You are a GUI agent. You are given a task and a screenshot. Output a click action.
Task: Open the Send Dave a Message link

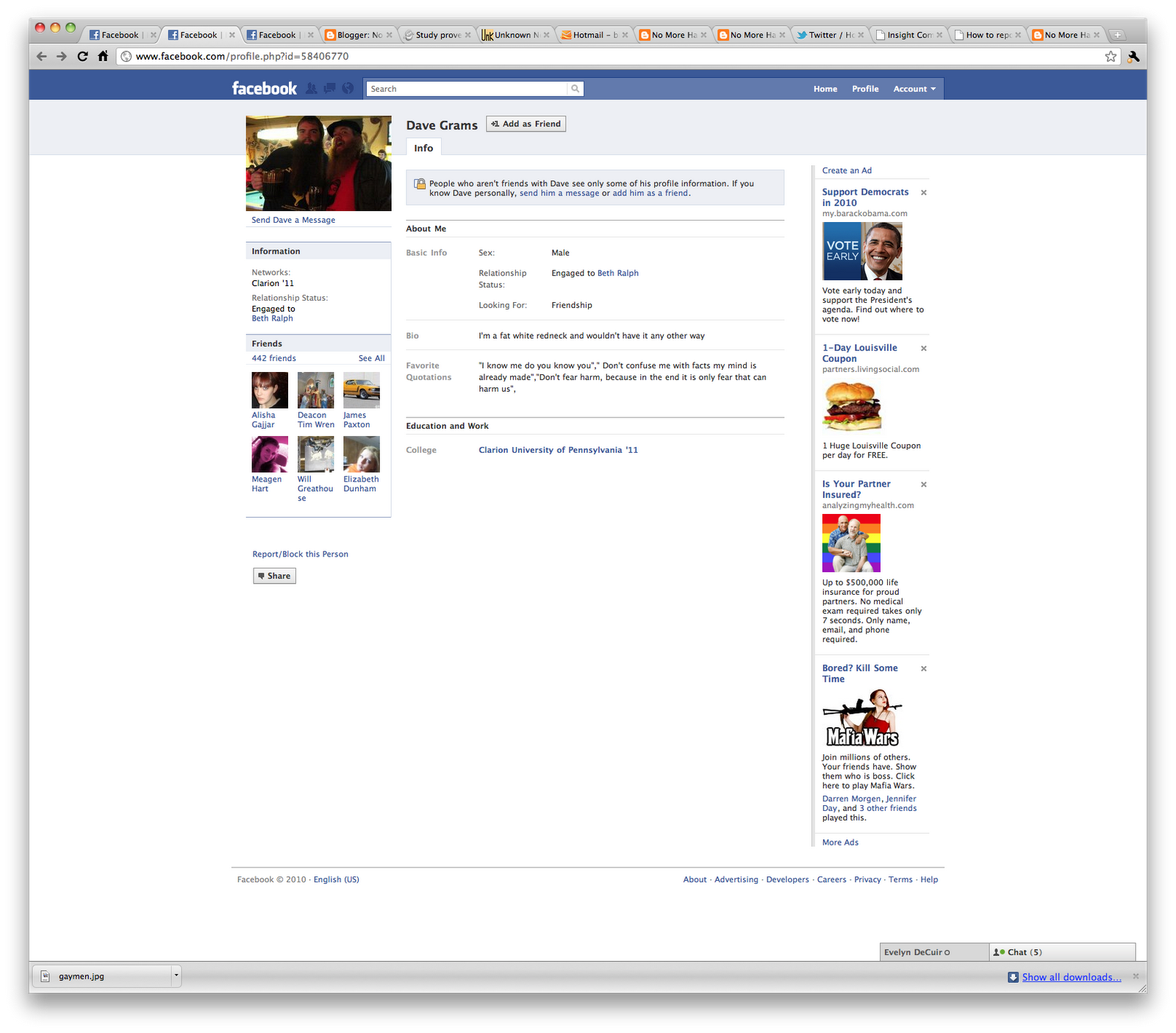[293, 220]
